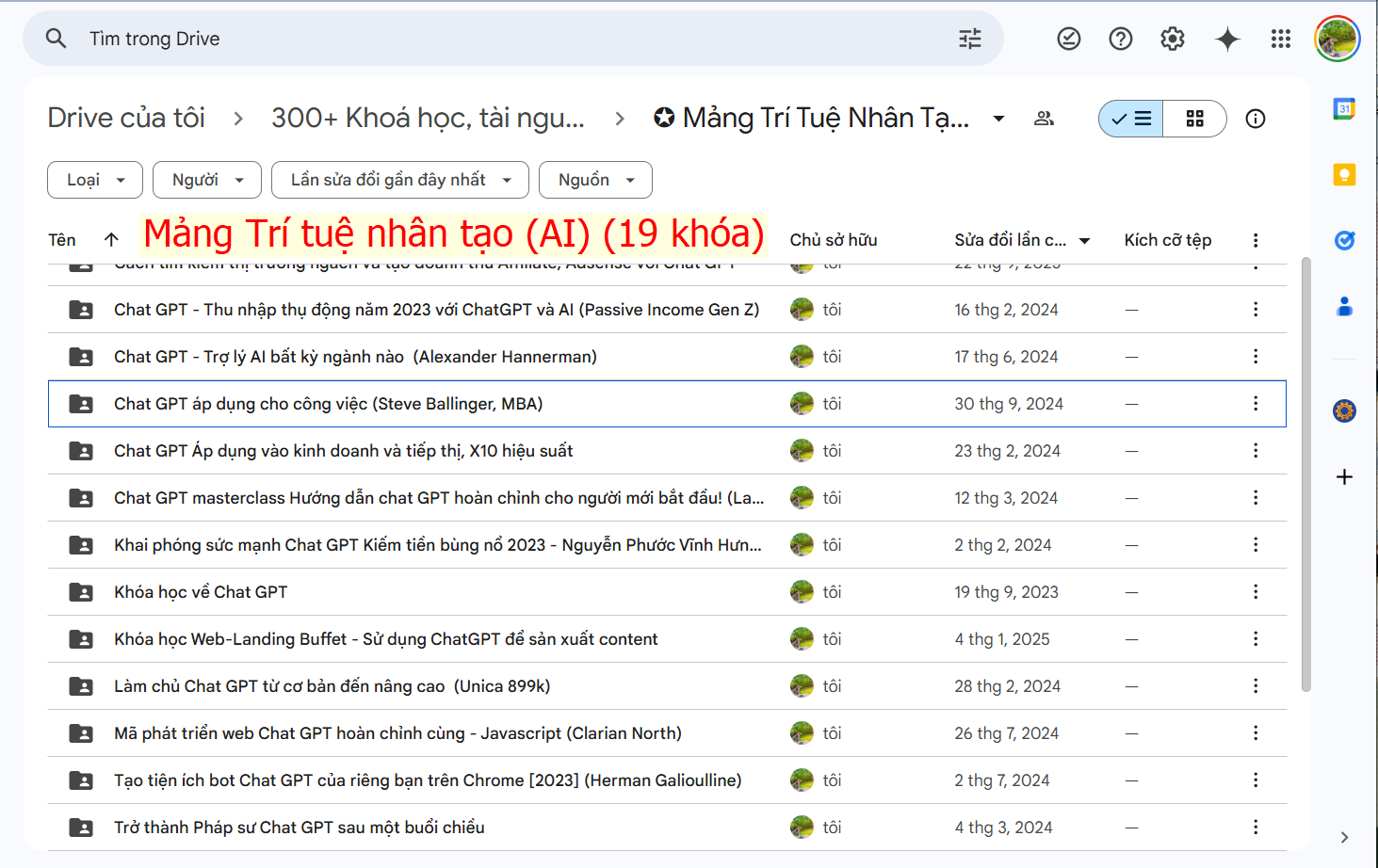Click the date 4 thg 1, 2025
This screenshot has height=868, width=1378.
coord(1001,639)
